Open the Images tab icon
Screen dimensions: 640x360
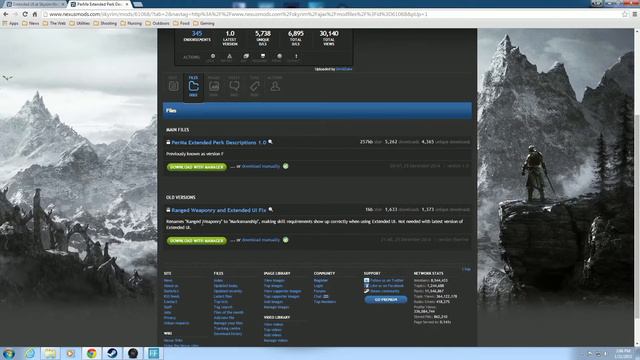pos(214,86)
